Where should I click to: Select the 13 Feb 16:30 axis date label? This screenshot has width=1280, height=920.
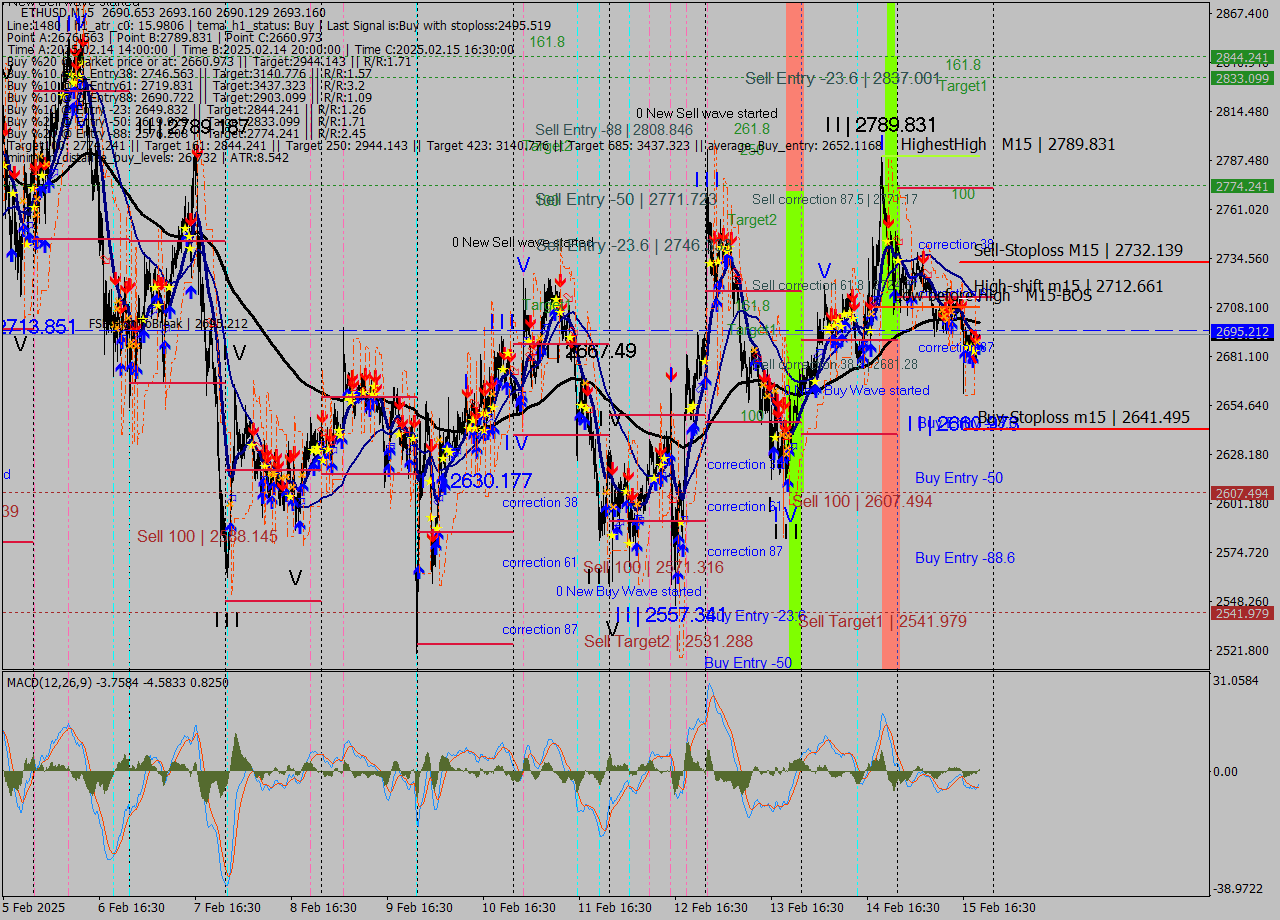point(805,908)
